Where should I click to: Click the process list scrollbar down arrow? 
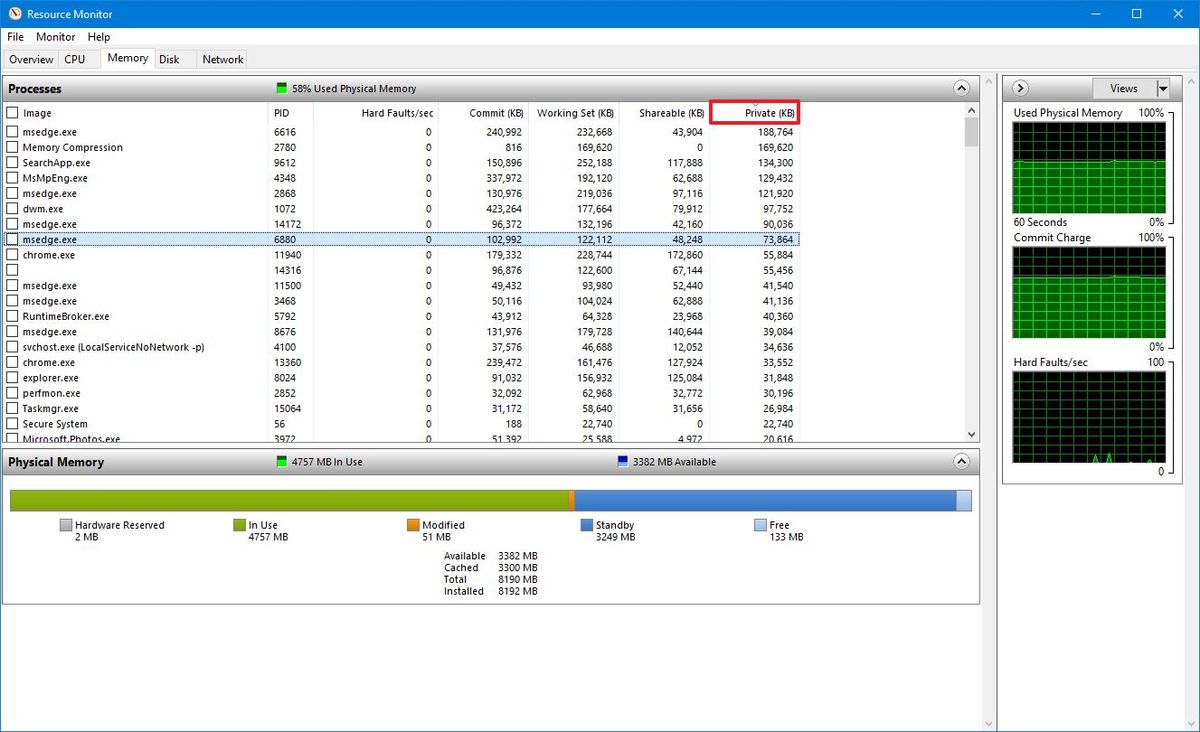pyautogui.click(x=971, y=433)
